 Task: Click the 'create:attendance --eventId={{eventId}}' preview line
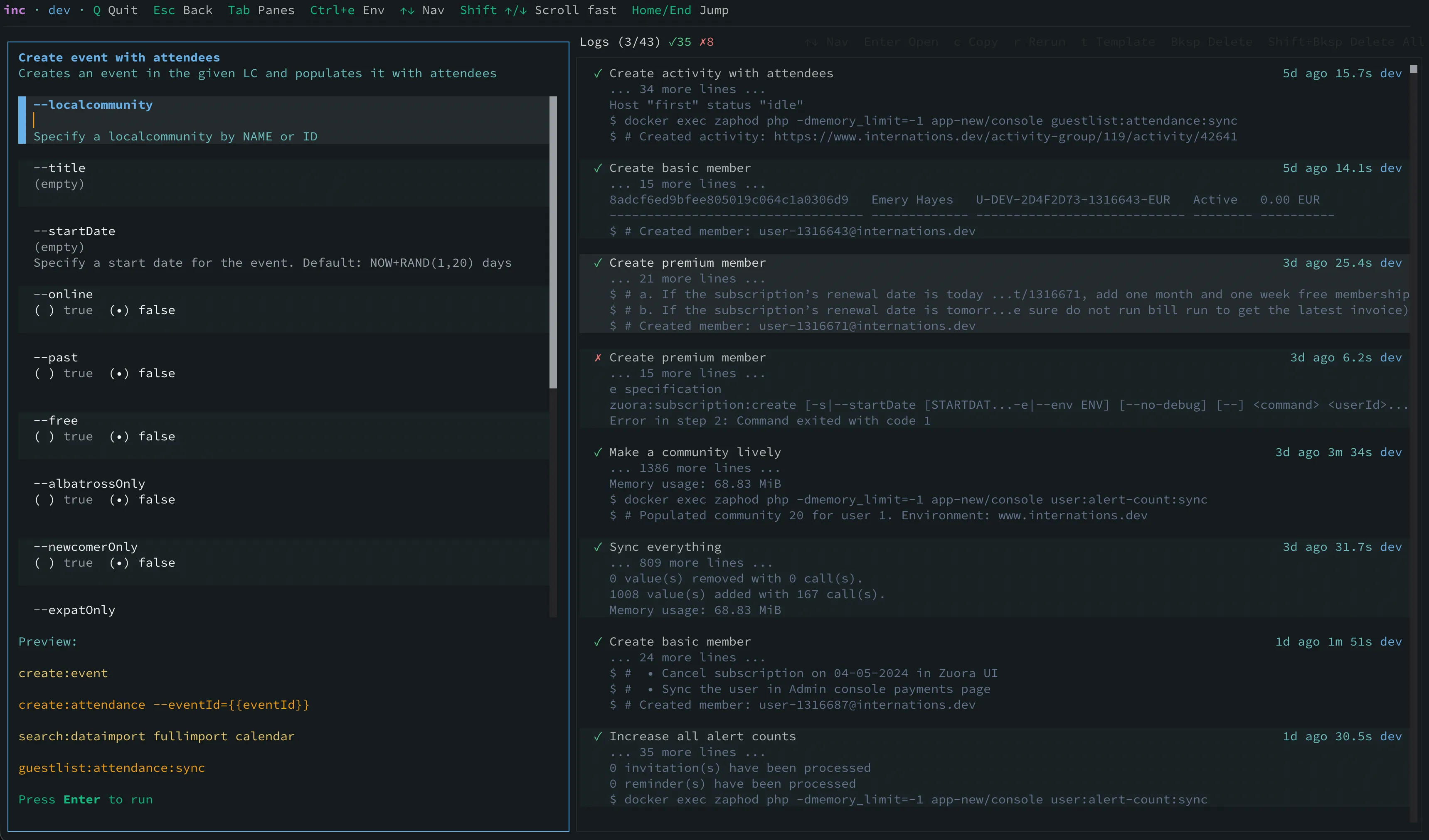pos(164,705)
